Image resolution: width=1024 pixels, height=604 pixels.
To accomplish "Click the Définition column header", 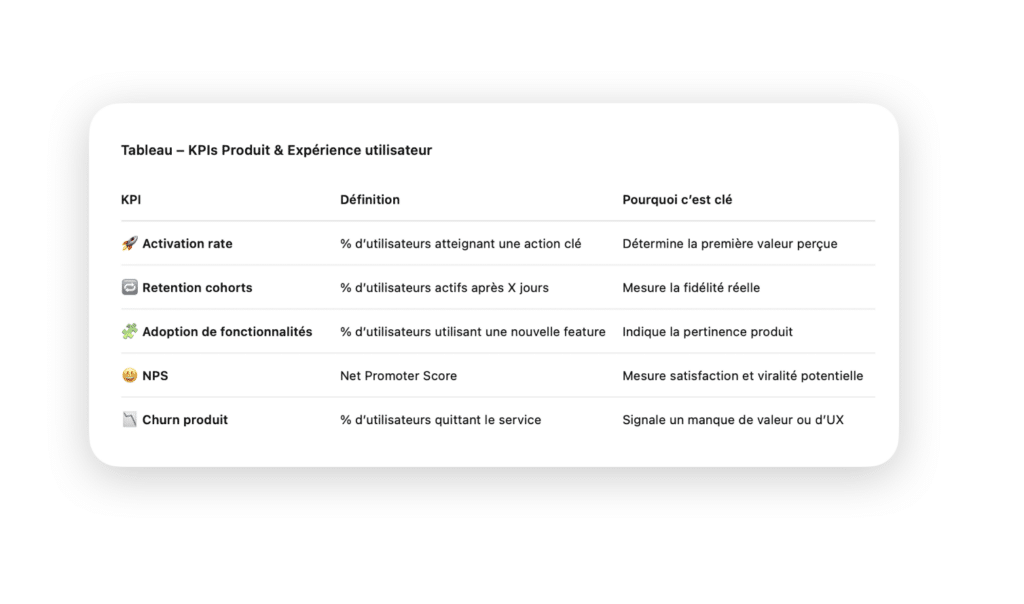I will 370,200.
